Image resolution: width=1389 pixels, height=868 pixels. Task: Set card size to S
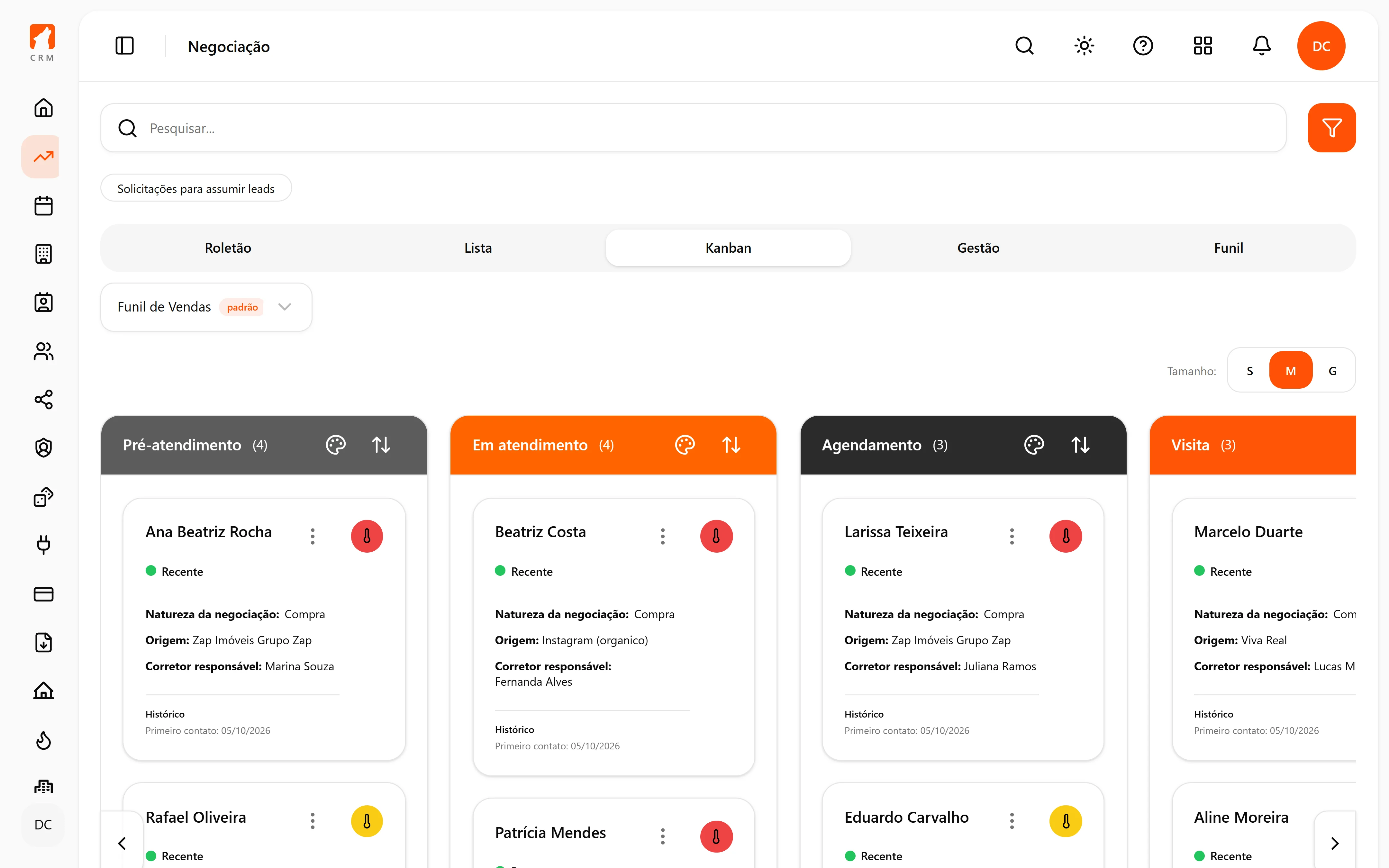(x=1249, y=371)
